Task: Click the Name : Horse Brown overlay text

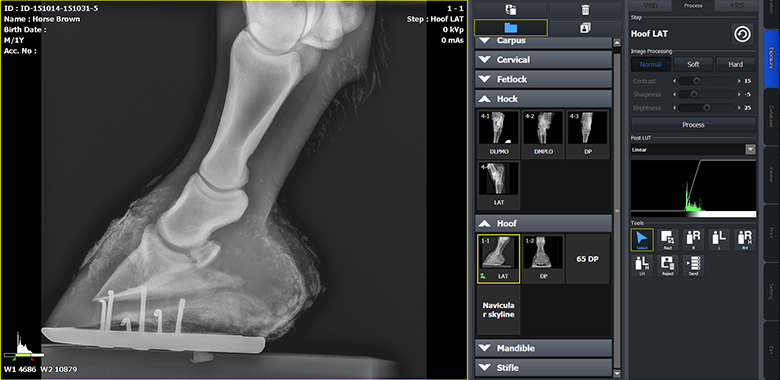Action: [x=42, y=19]
